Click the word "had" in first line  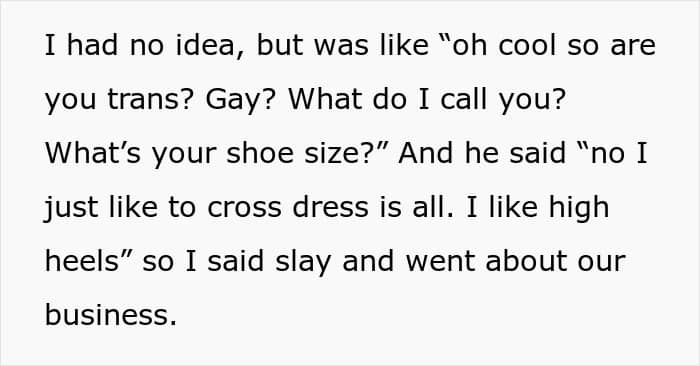pos(92,45)
